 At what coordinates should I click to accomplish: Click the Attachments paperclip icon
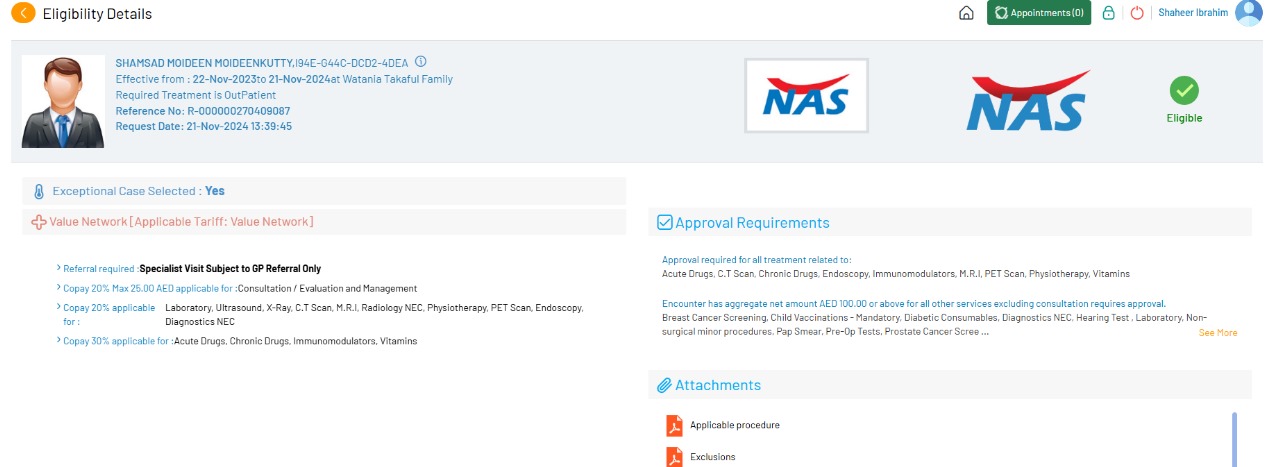[x=664, y=385]
